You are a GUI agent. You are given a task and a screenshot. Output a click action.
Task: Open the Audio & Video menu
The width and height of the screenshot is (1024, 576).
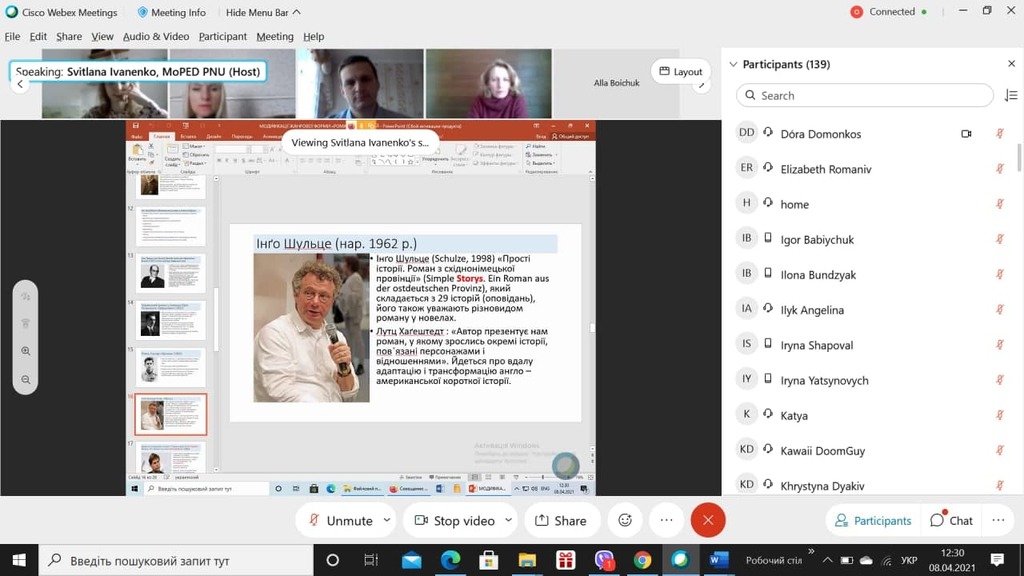pyautogui.click(x=155, y=36)
